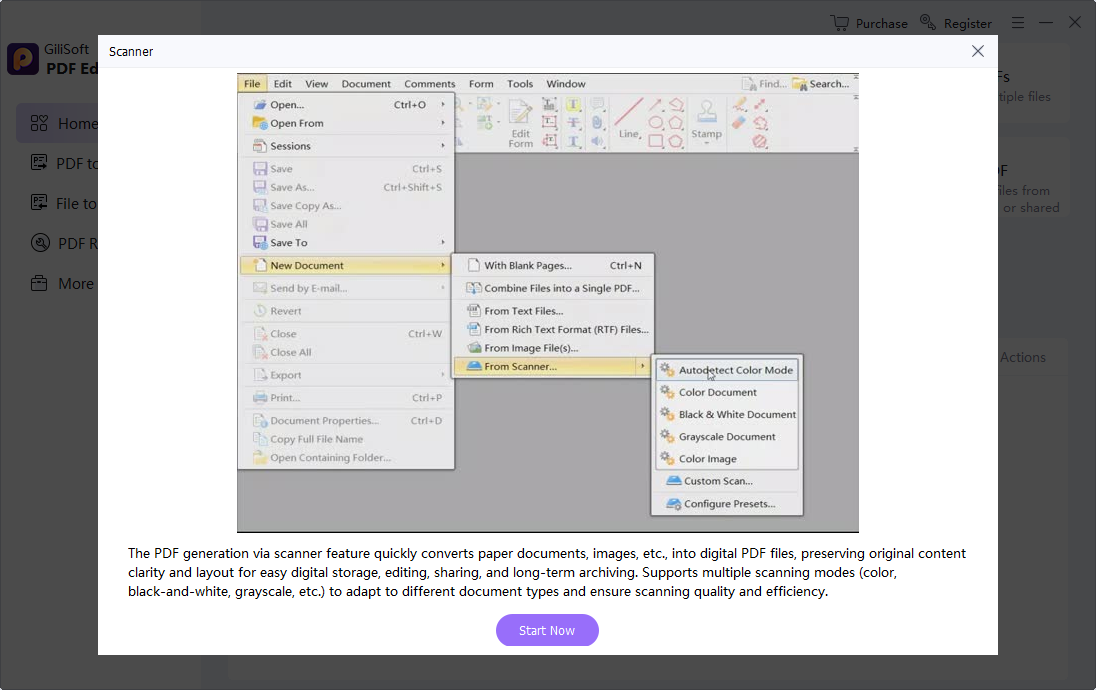Screen dimensions: 1096x690
Task: Click the scanner feature description paragraph
Action: tap(547, 572)
